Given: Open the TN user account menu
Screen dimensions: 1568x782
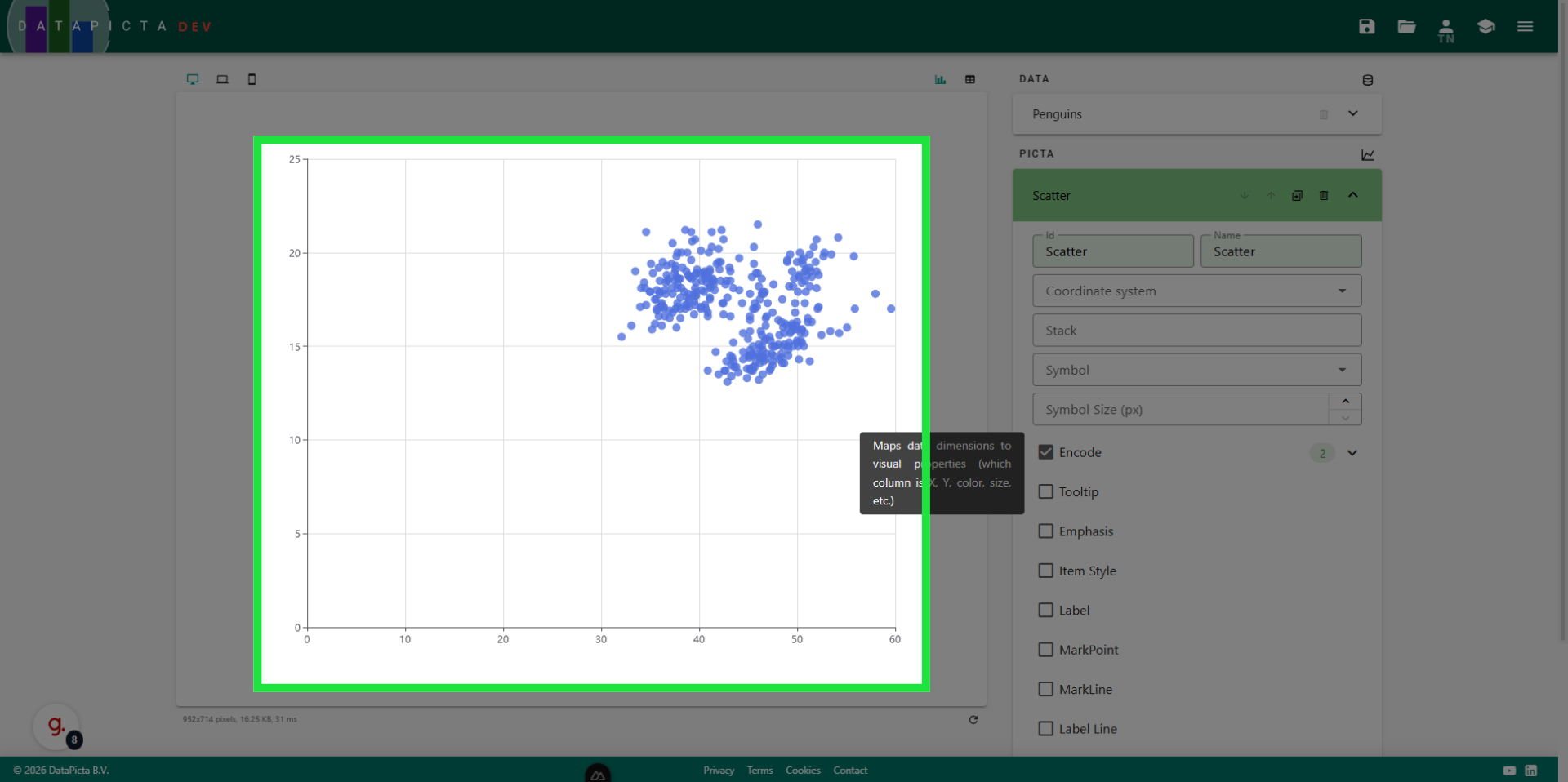Looking at the screenshot, I should coord(1445,29).
